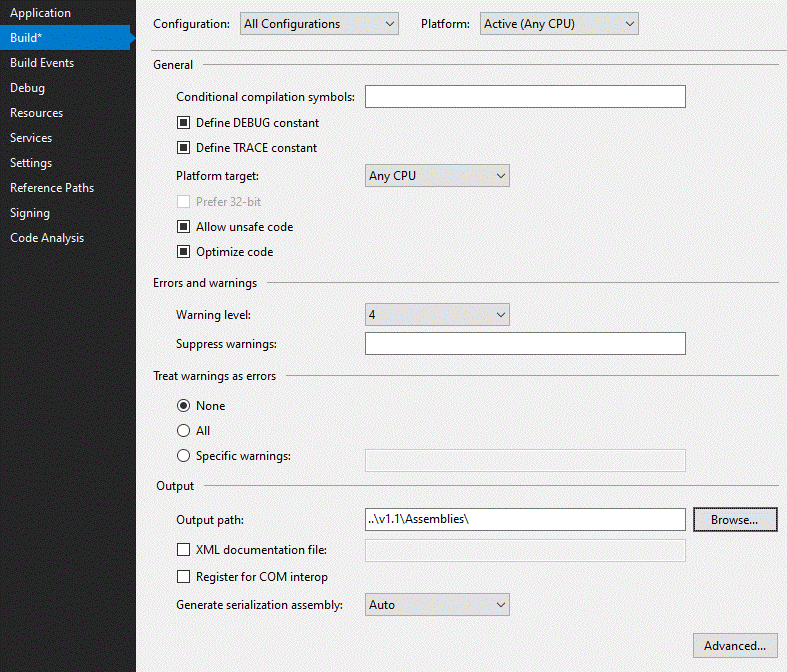Click into the Output path field
Viewport: 787px width, 672px height.
[525, 519]
